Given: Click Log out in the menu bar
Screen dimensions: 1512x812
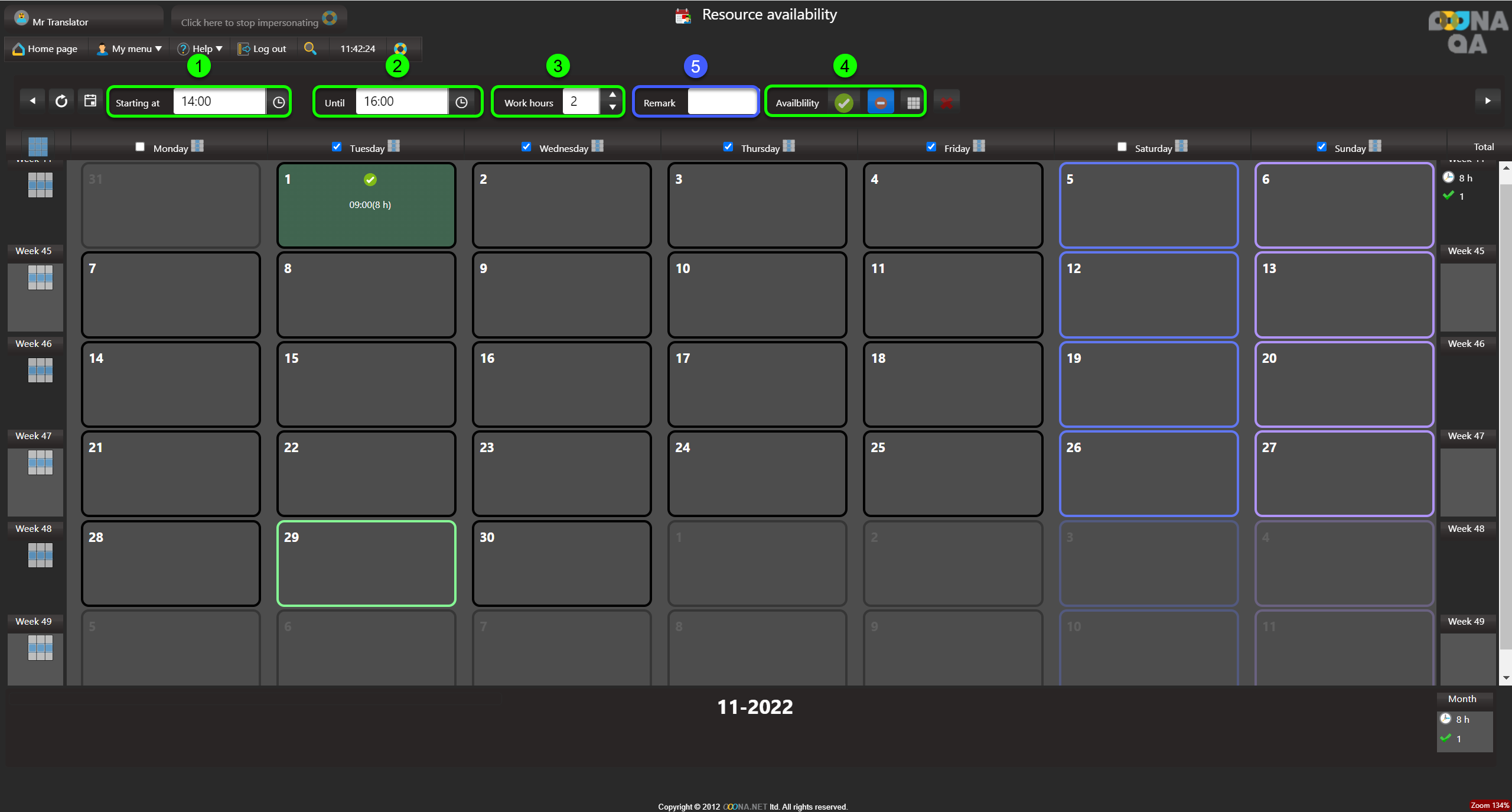Looking at the screenshot, I should click(x=262, y=49).
